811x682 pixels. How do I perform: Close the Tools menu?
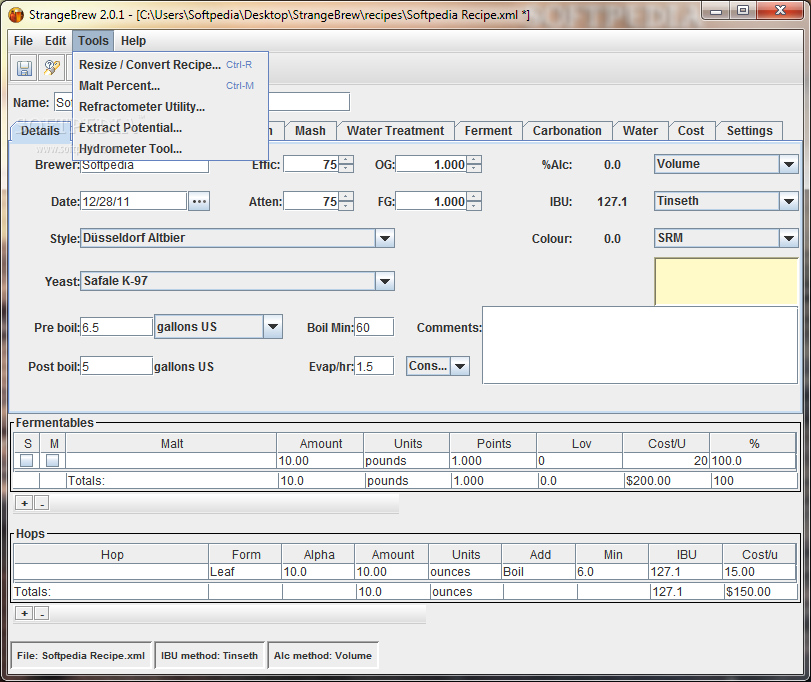pyautogui.click(x=93, y=41)
